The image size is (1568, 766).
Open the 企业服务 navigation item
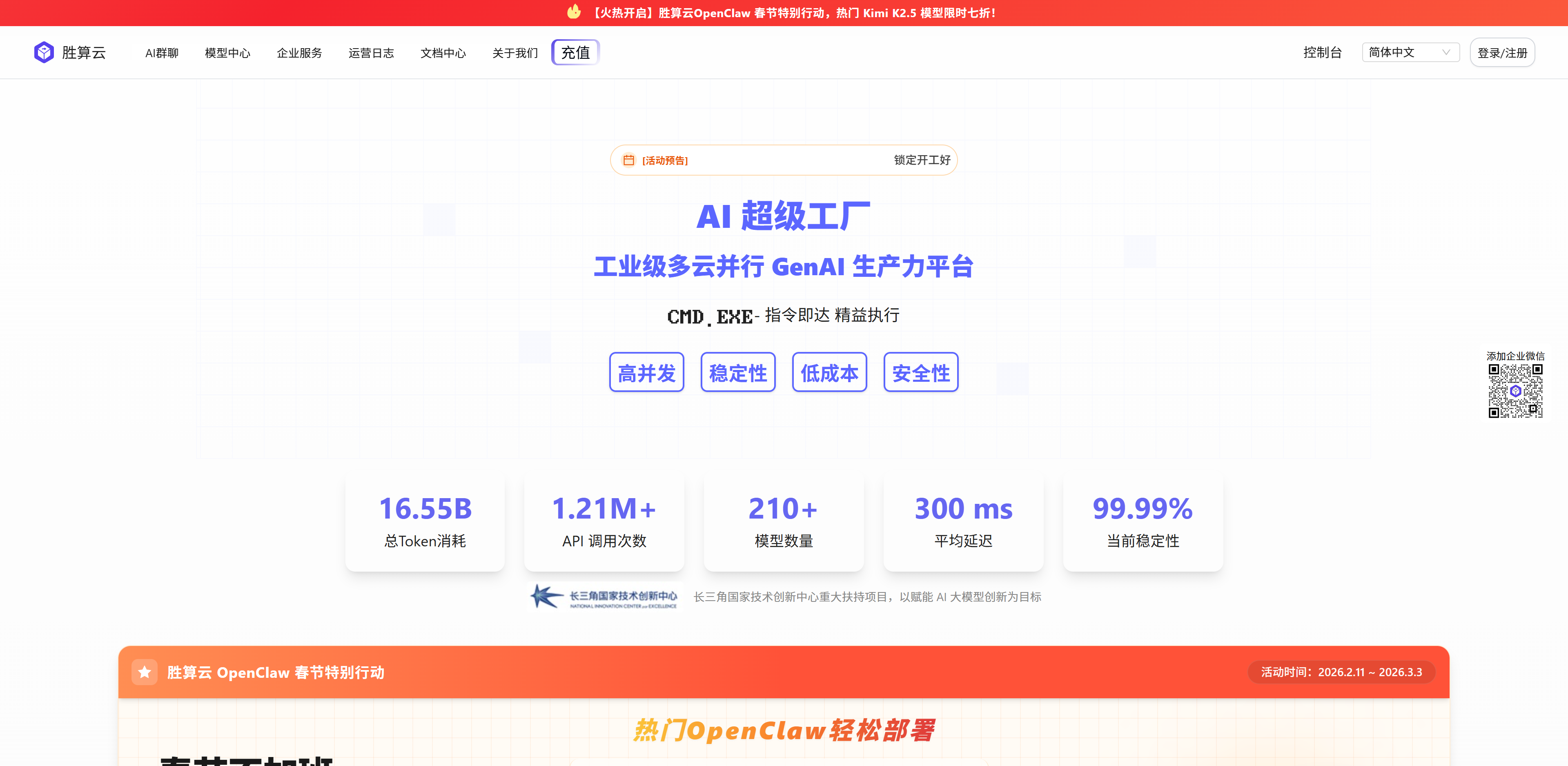pyautogui.click(x=299, y=53)
